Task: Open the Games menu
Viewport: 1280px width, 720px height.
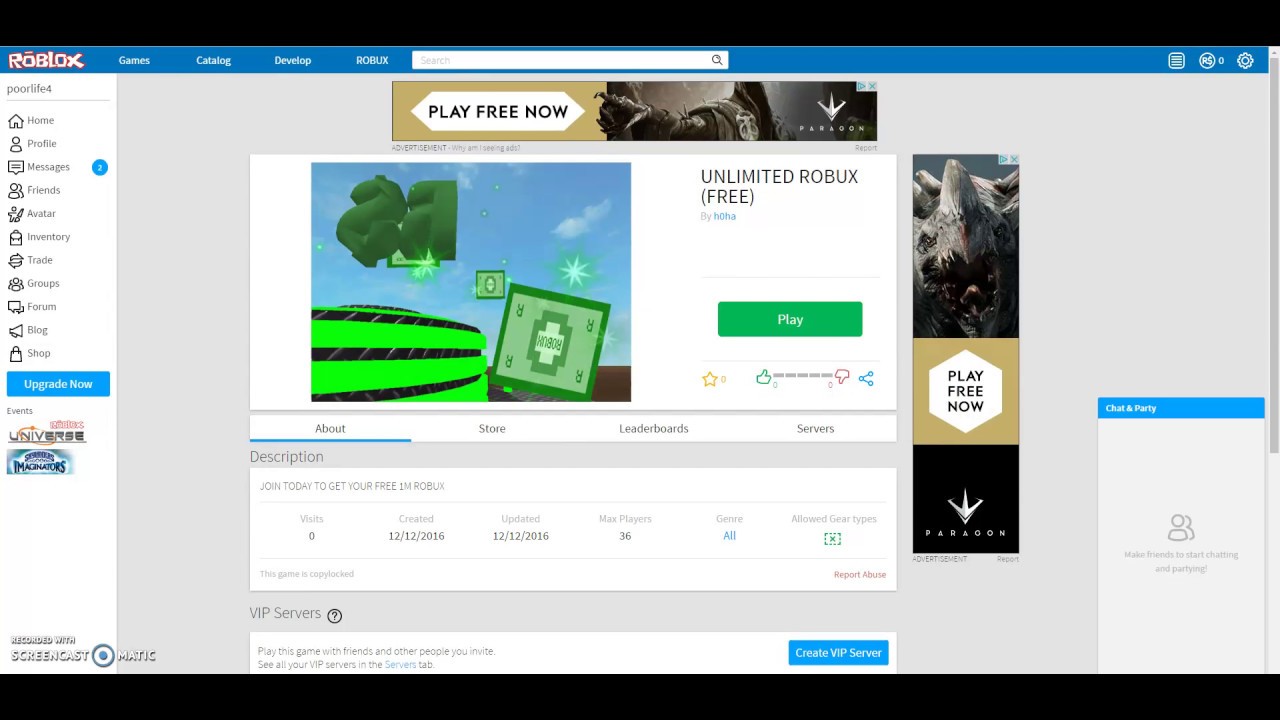Action: point(134,60)
